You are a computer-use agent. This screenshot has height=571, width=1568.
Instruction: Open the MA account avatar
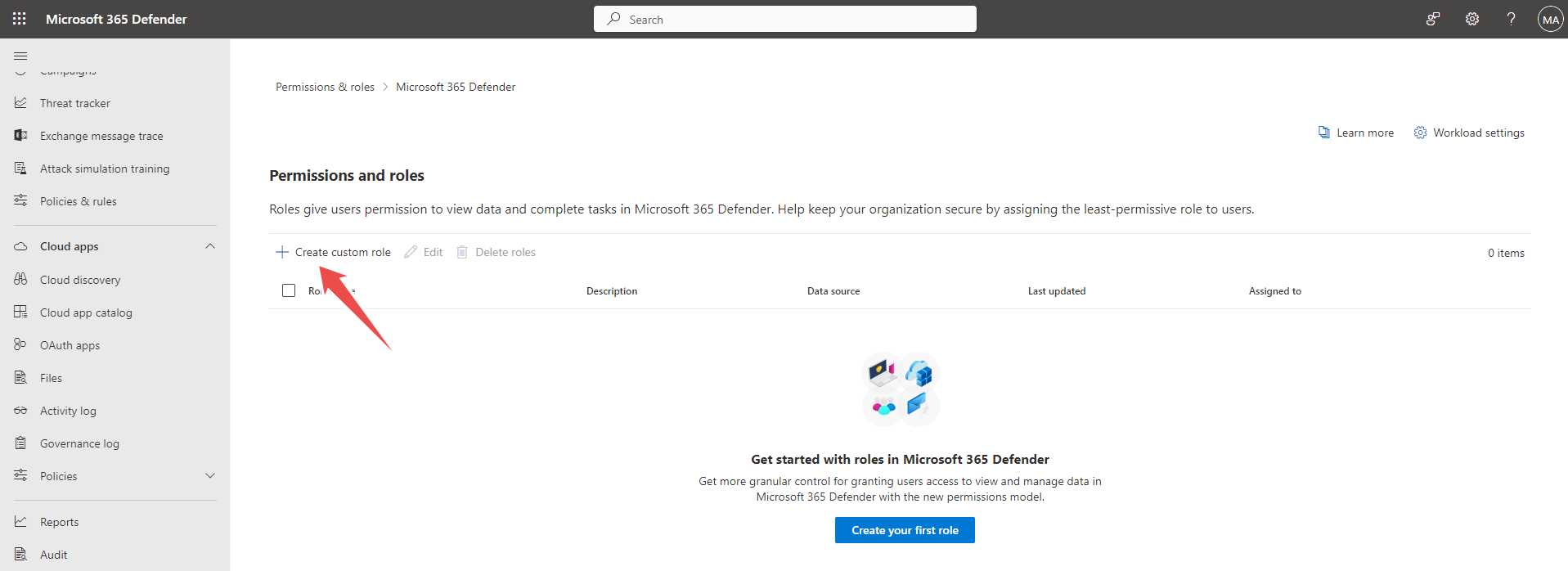[1550, 19]
